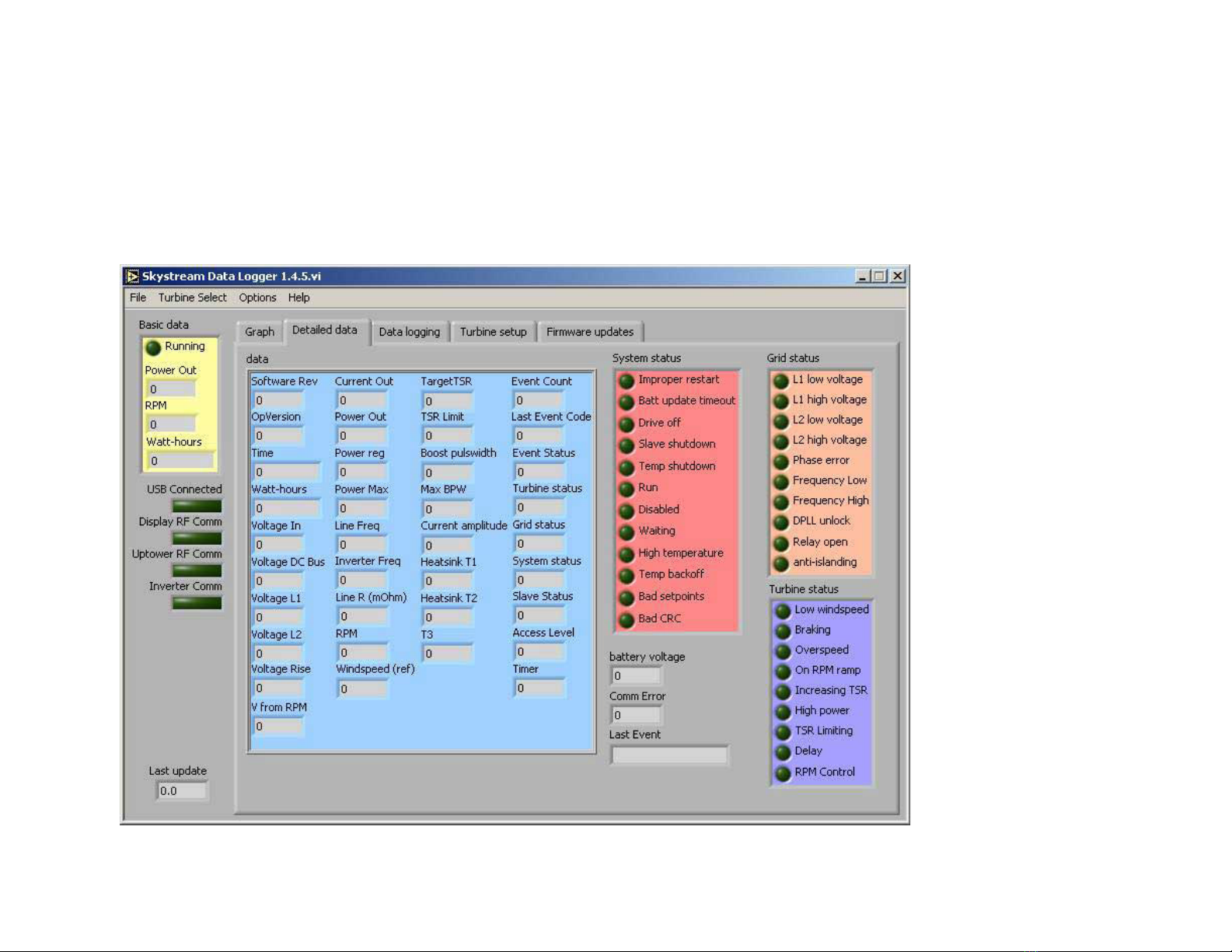
Task: Click the Basic data Watt-hours field
Action: pyautogui.click(x=181, y=461)
